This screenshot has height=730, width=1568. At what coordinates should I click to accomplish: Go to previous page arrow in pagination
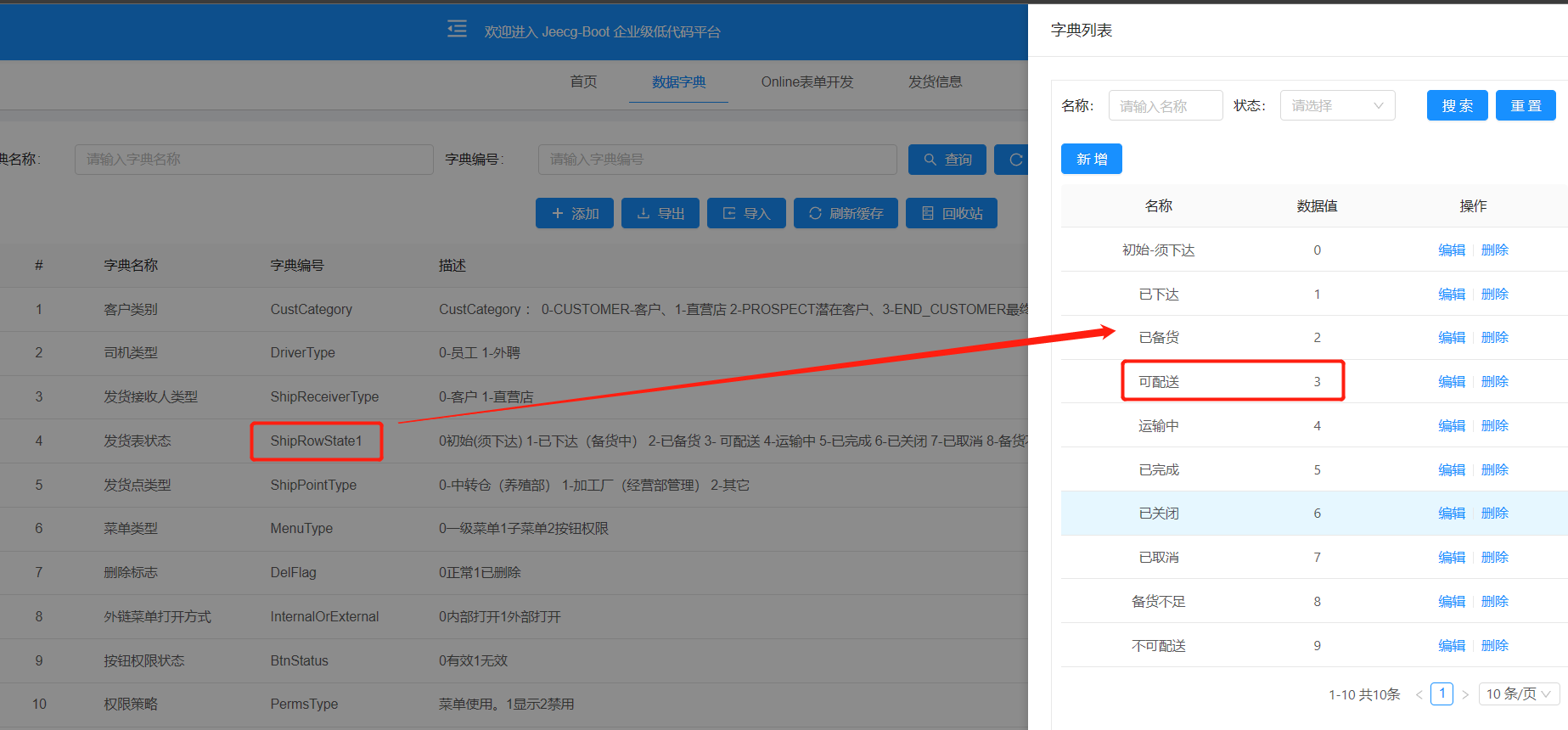(1419, 694)
